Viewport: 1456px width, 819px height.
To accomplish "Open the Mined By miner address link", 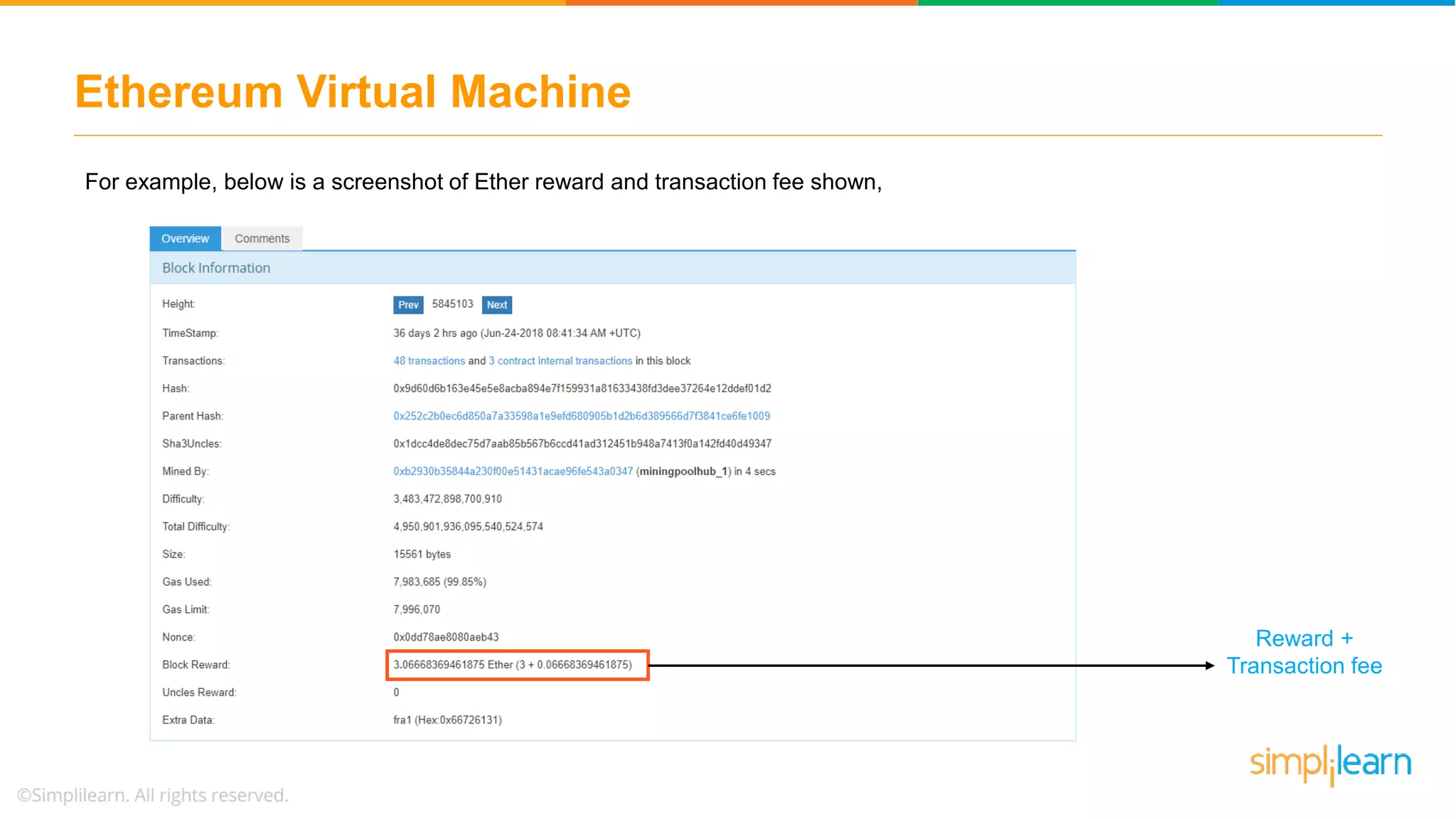I will click(x=513, y=471).
